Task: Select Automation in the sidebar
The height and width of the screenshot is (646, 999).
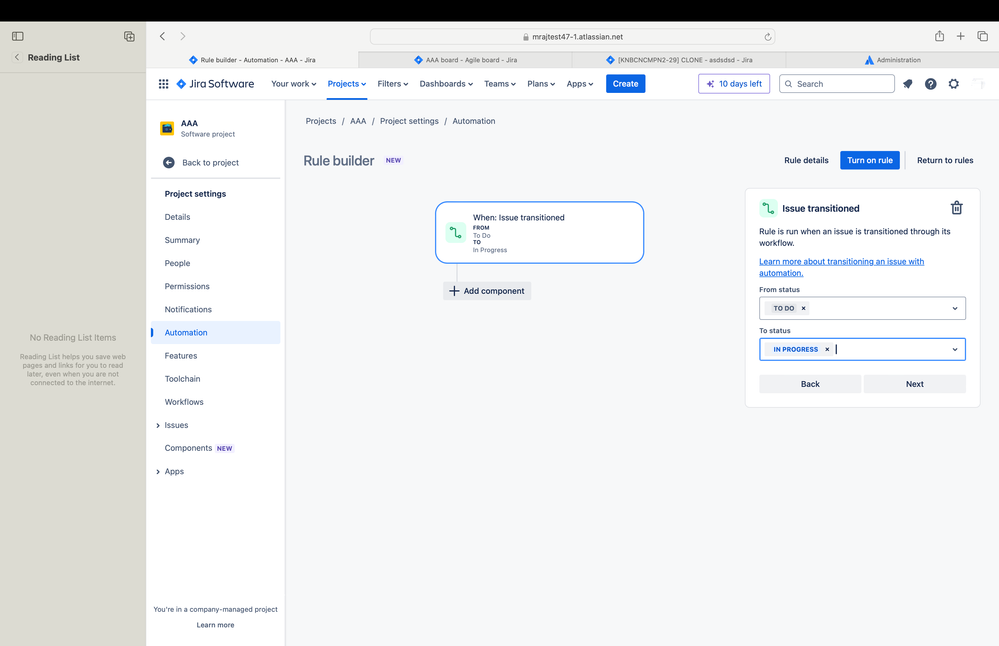Action: 215,333
